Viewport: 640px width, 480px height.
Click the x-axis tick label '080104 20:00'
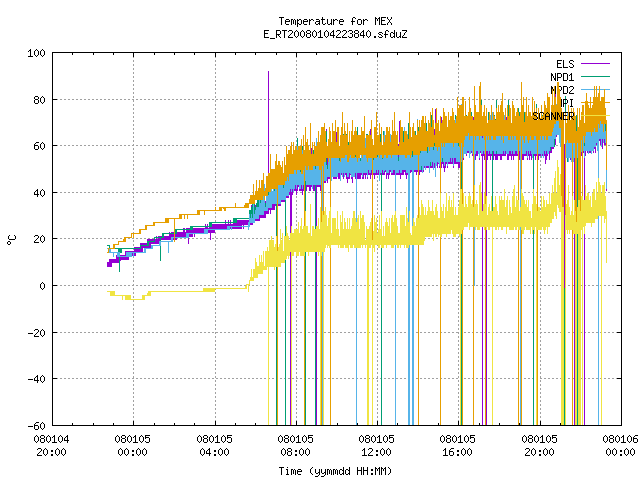(51, 446)
